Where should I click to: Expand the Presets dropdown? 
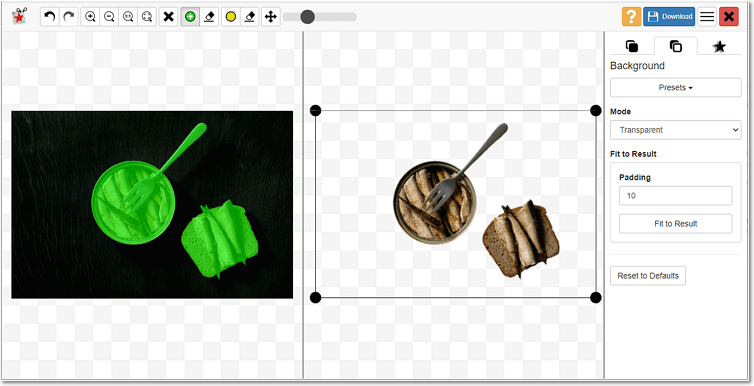point(676,88)
